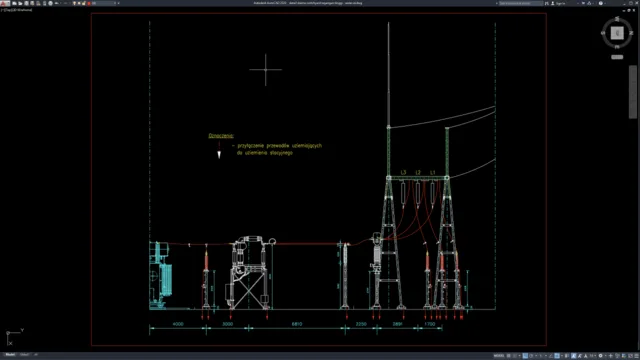Click the Redo arrow icon
The image size is (640, 360).
coord(65,3)
